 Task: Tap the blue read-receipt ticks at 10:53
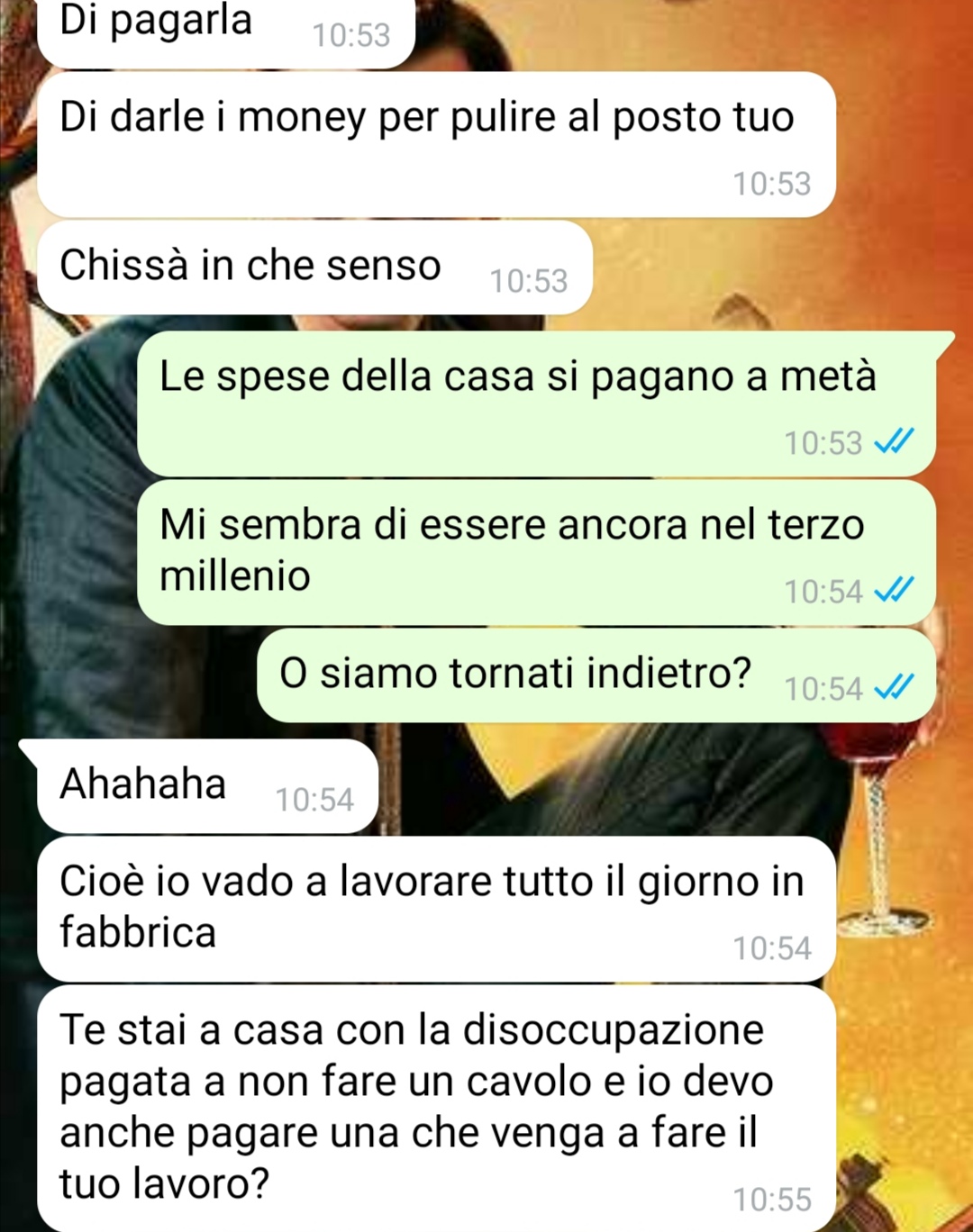[895, 441]
